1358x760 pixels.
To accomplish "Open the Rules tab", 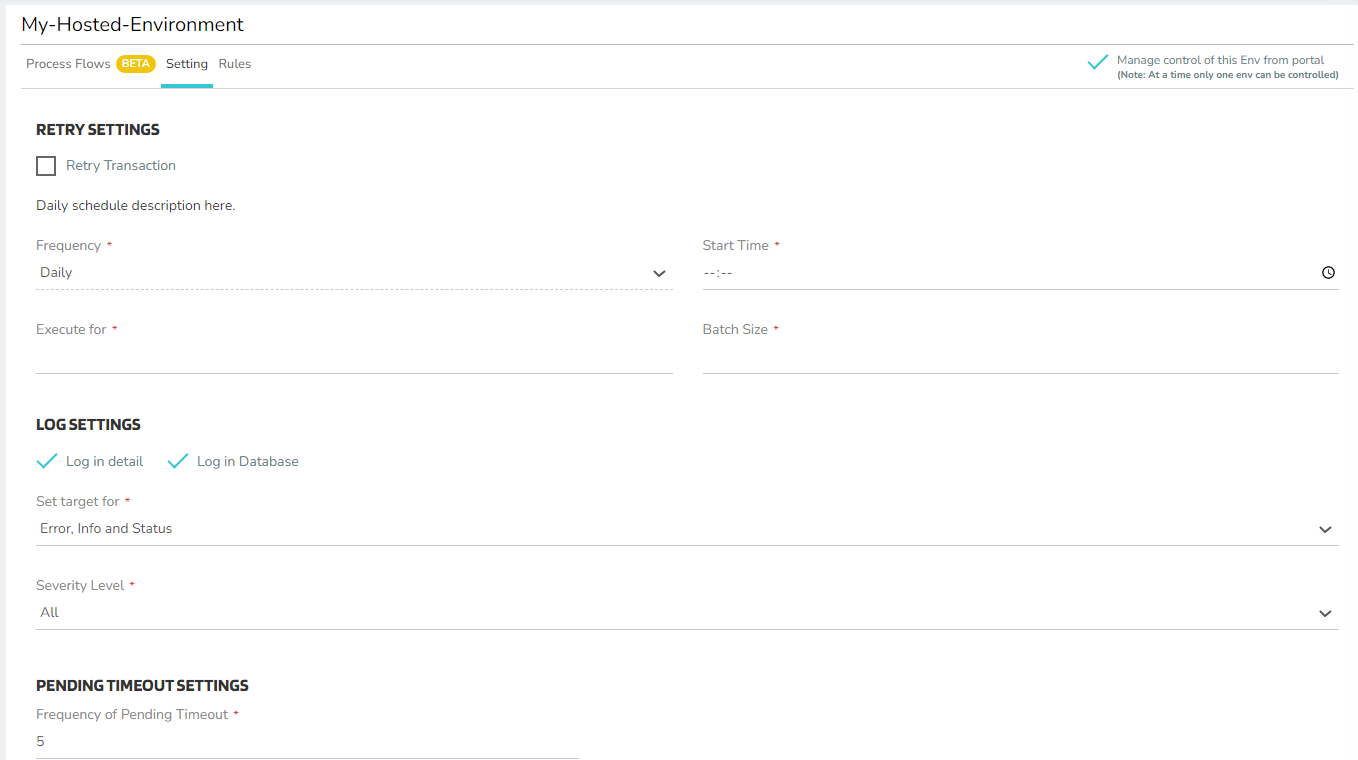I will 235,64.
